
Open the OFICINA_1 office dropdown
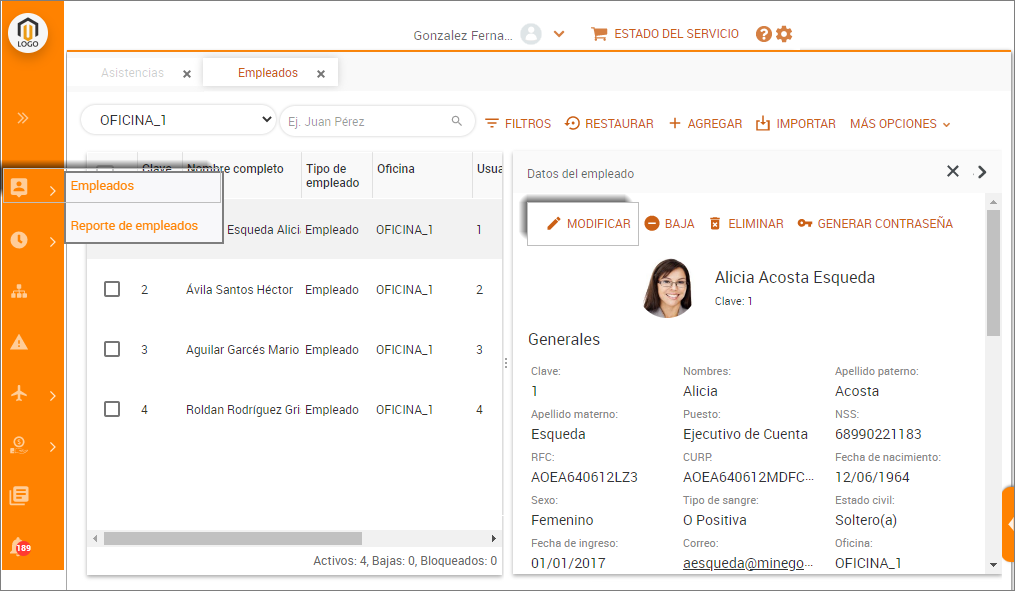[x=178, y=120]
